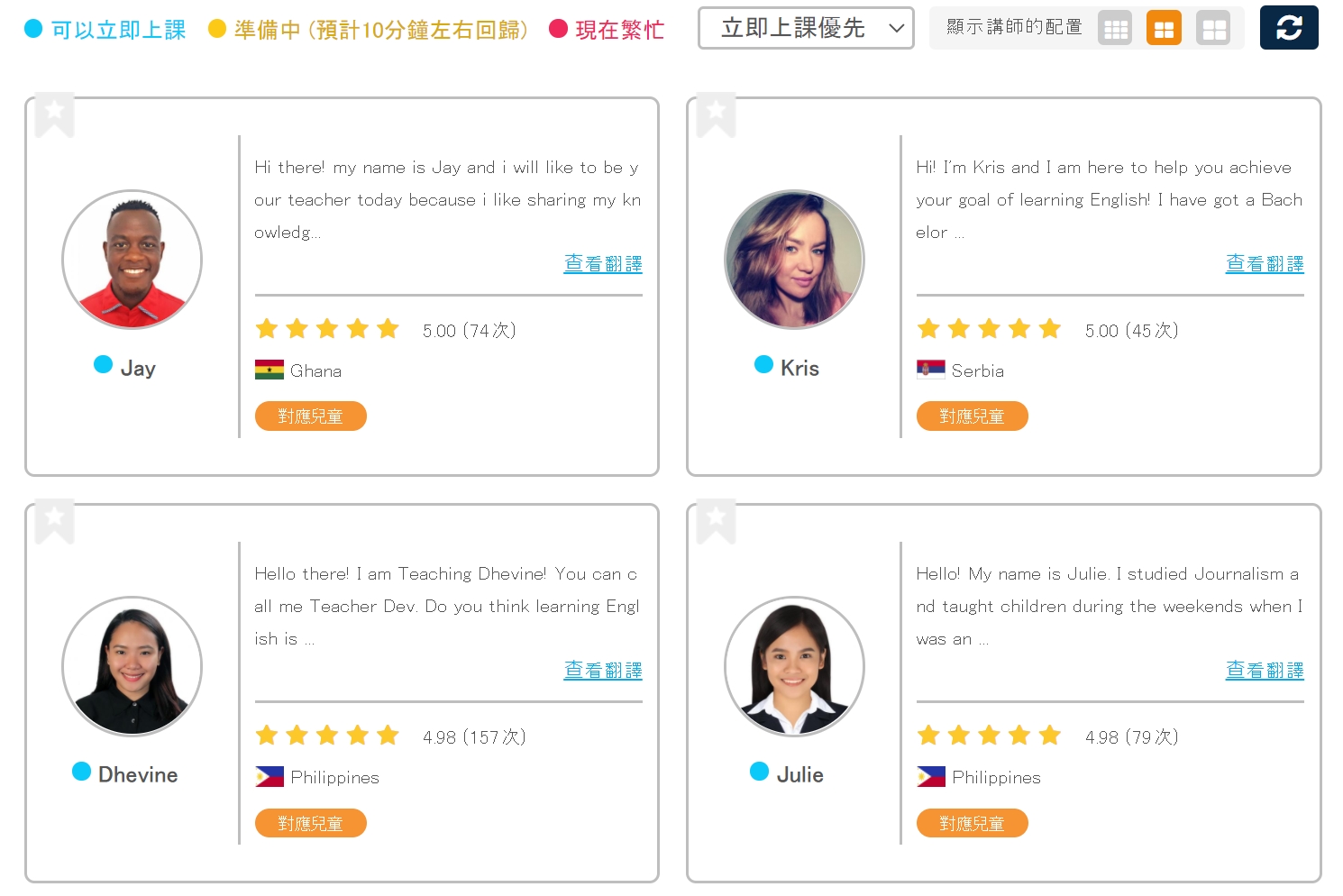This screenshot has width=1343, height=896.
Task: Click 查看翻譯 under Julie's introduction
Action: pyautogui.click(x=1264, y=671)
